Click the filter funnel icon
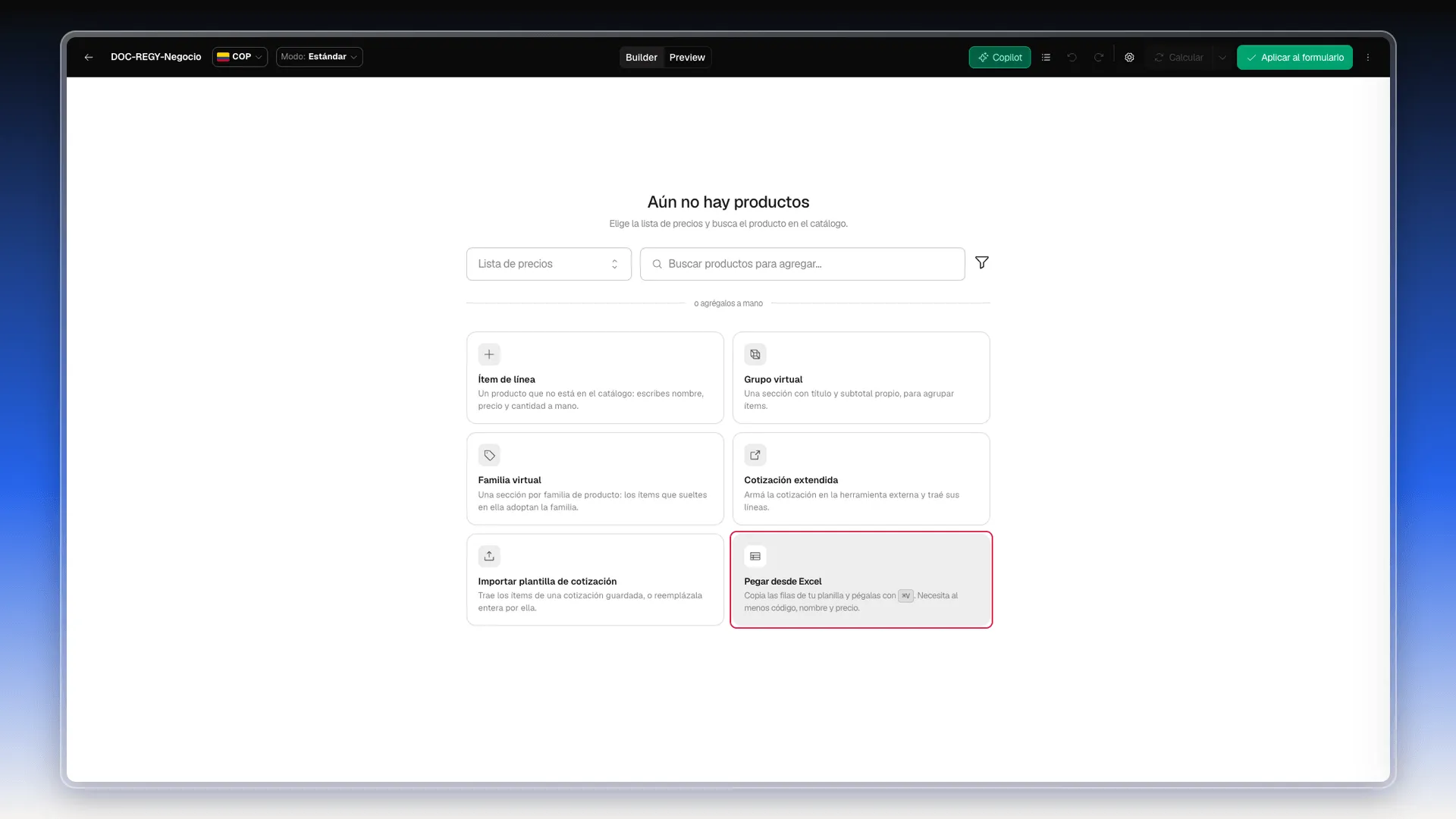 pos(981,262)
